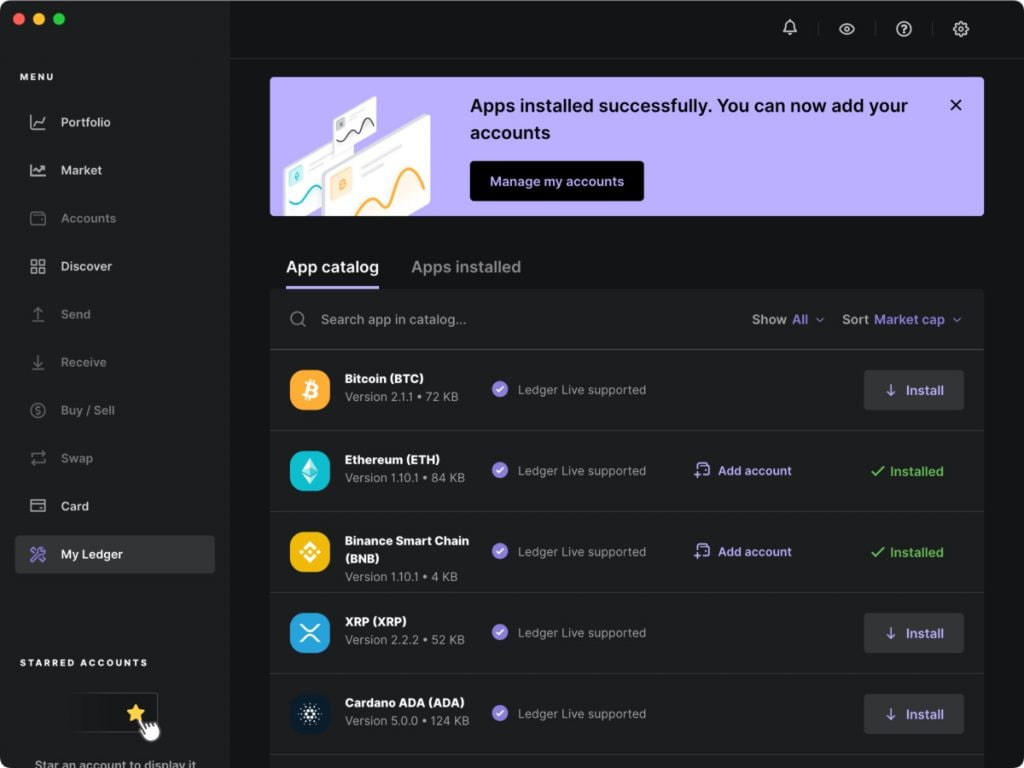The height and width of the screenshot is (768, 1024).
Task: Click the search magnifier icon
Action: pos(298,319)
